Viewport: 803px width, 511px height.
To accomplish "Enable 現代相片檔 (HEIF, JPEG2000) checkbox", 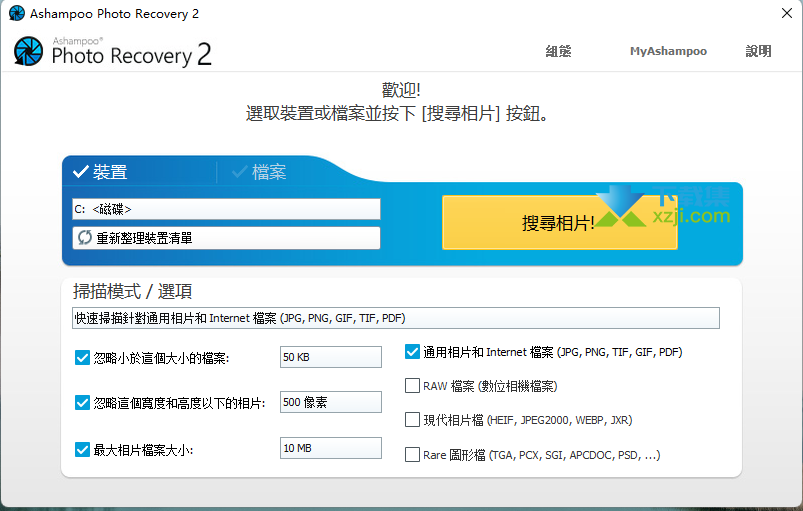I will click(x=412, y=420).
